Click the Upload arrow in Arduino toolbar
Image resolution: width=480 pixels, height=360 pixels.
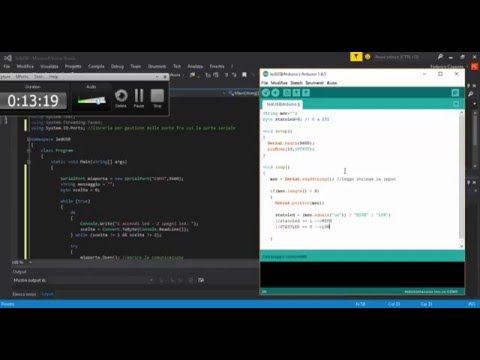pyautogui.click(x=275, y=93)
